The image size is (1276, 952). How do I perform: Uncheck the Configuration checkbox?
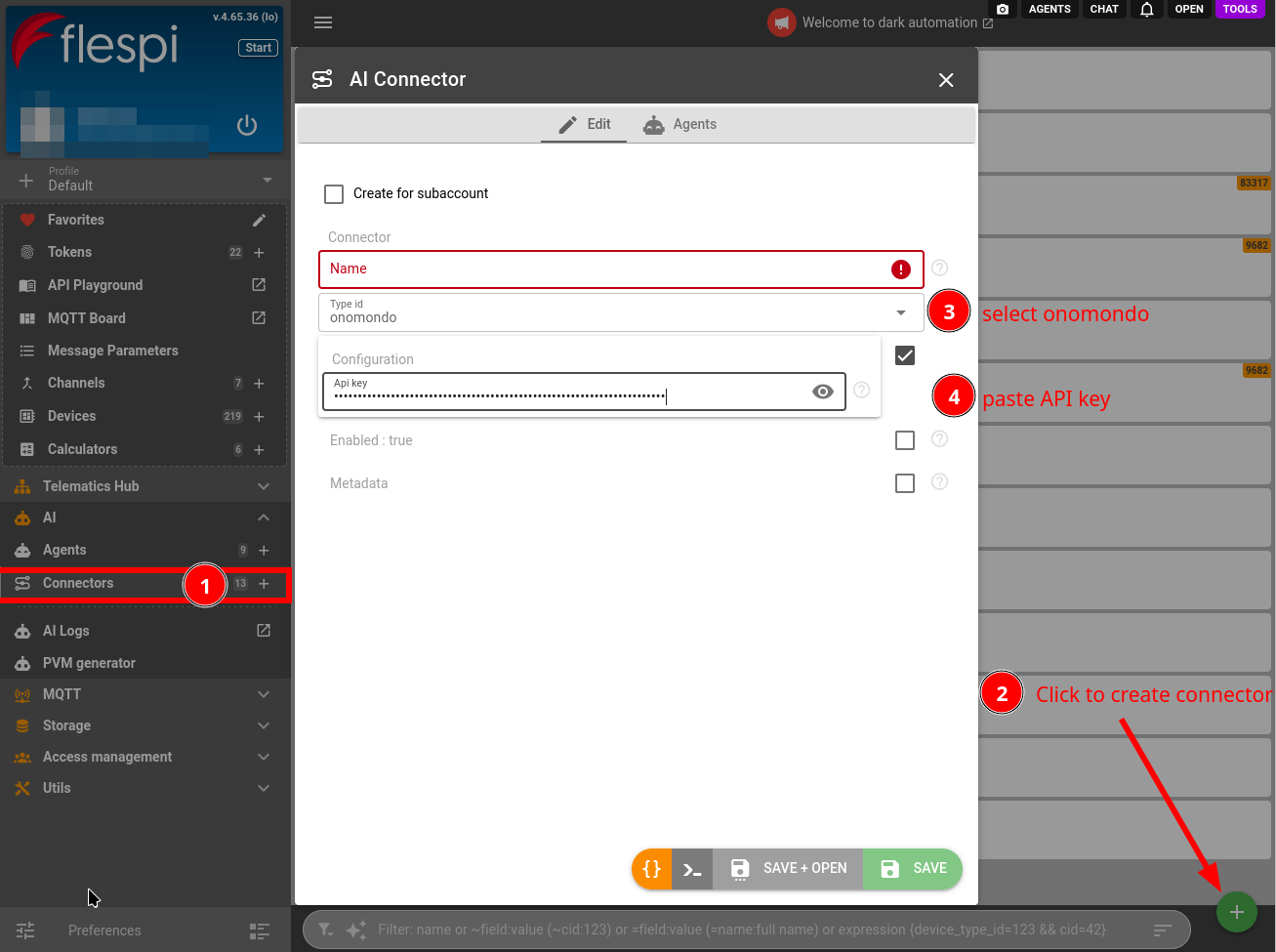coord(905,355)
